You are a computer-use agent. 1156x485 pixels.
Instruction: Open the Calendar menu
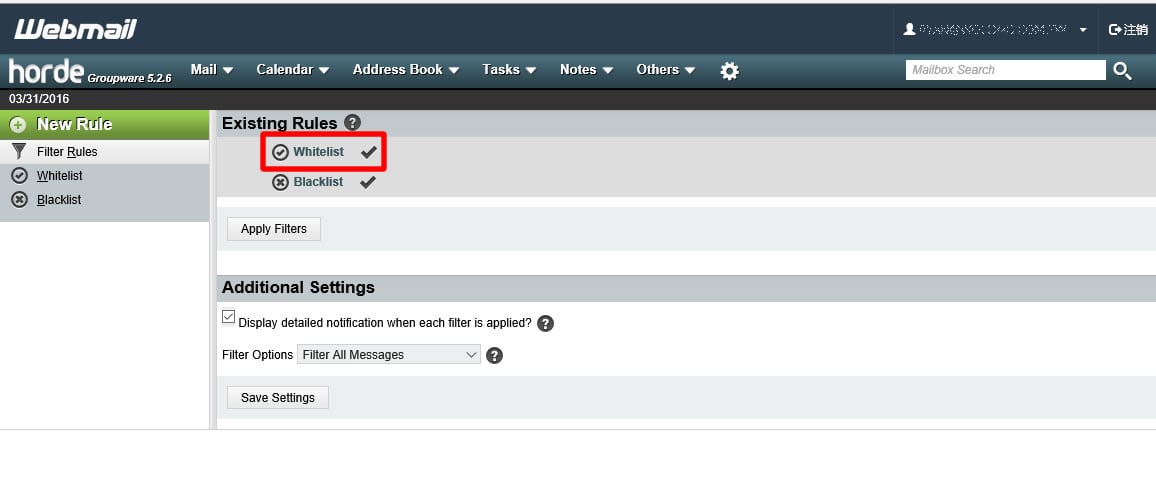(292, 70)
